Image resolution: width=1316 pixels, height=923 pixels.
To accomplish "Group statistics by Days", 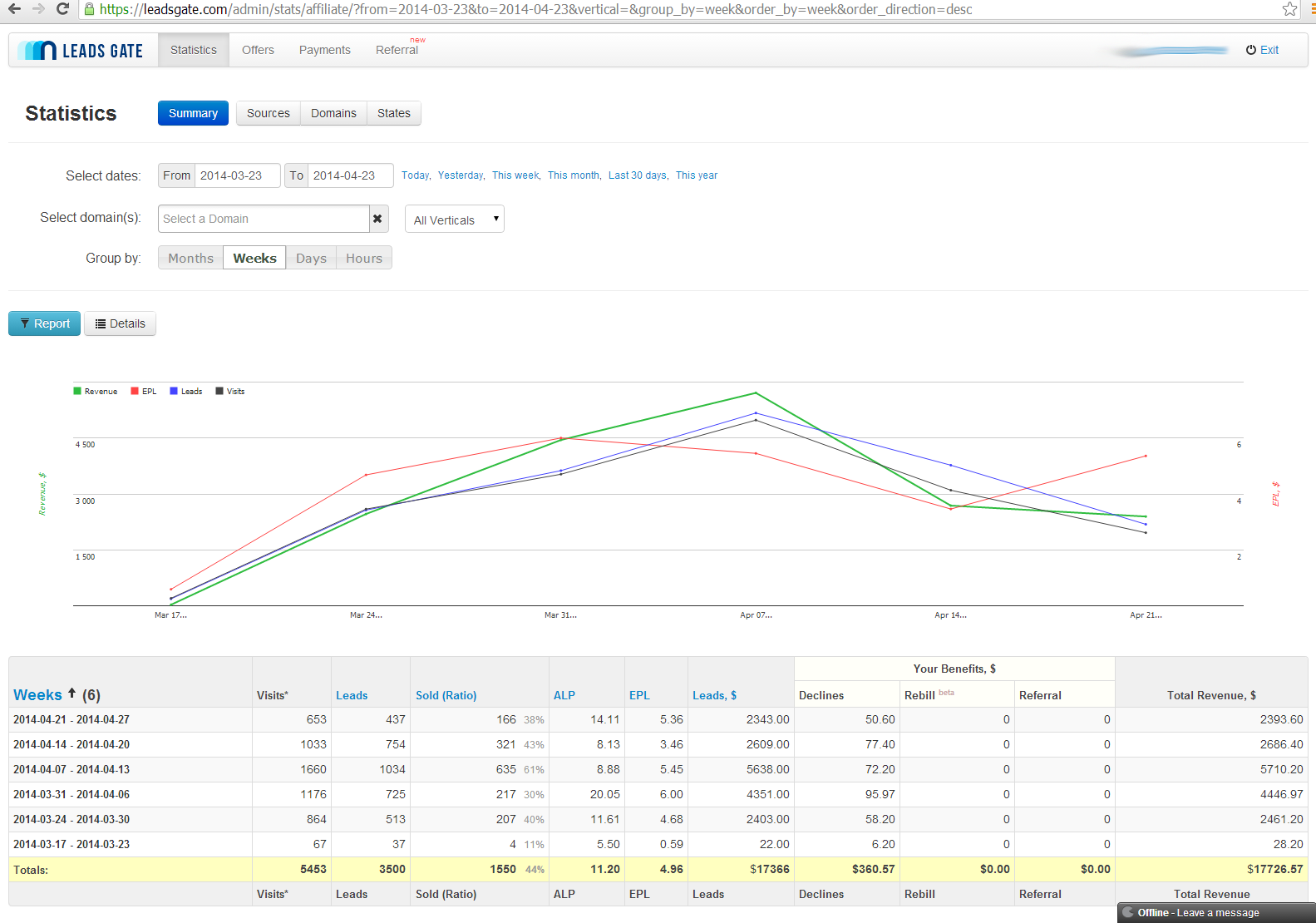I will coord(311,258).
